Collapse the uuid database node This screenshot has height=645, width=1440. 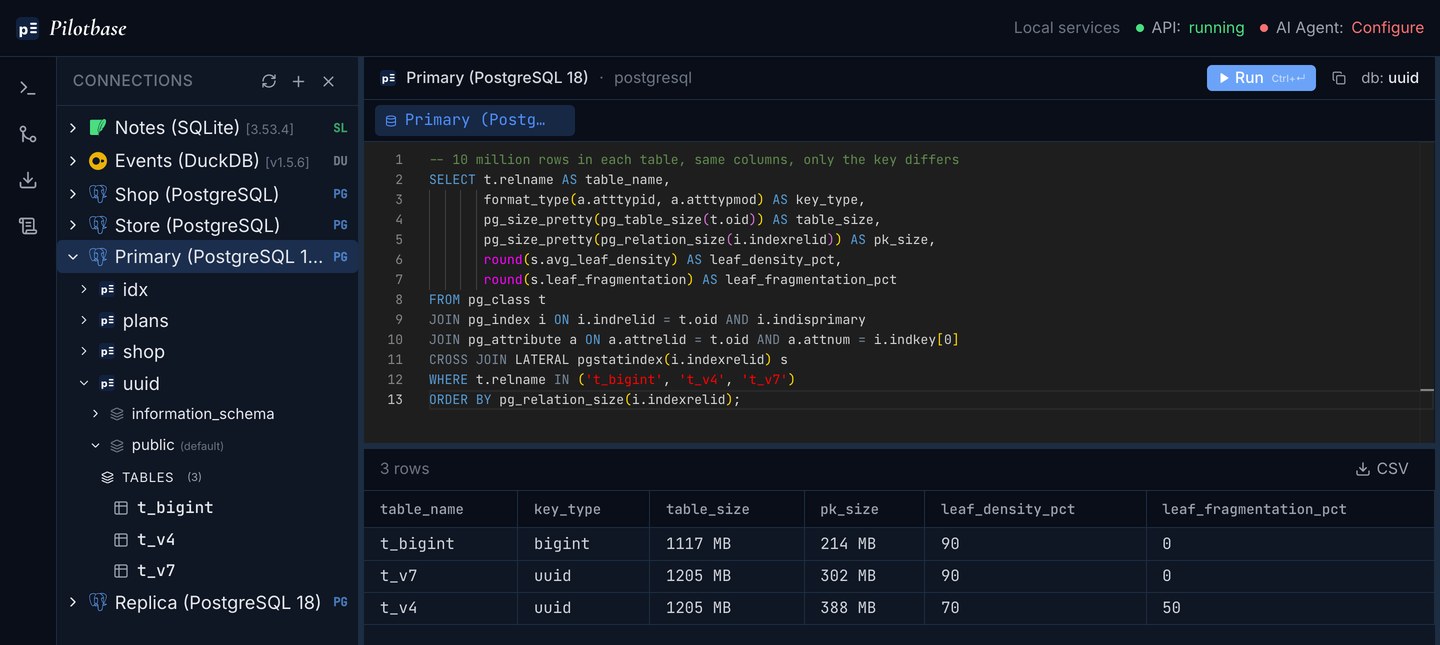tap(85, 384)
